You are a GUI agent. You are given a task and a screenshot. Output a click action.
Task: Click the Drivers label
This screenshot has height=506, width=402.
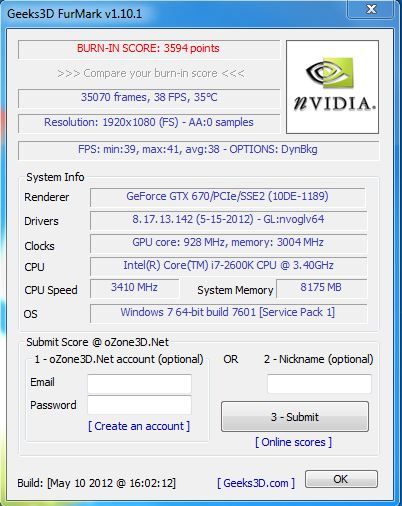(x=41, y=221)
